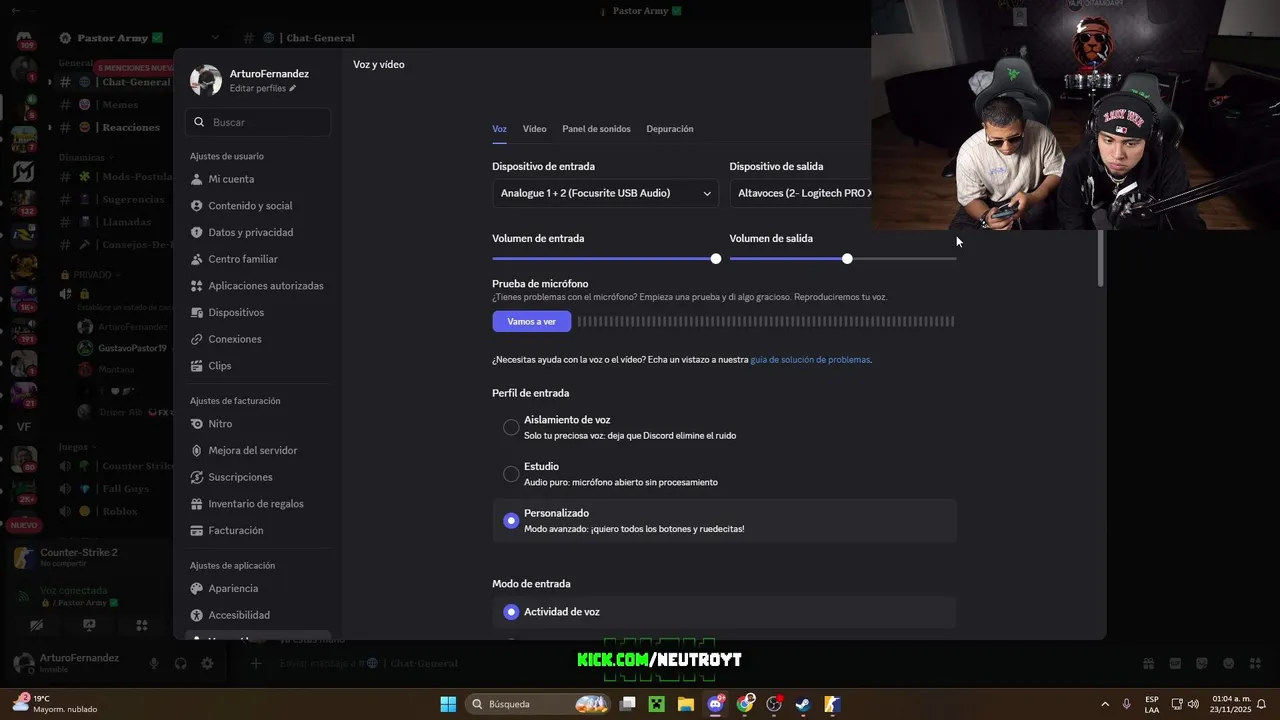
Task: Click the Buscar settings search field
Action: pos(258,122)
